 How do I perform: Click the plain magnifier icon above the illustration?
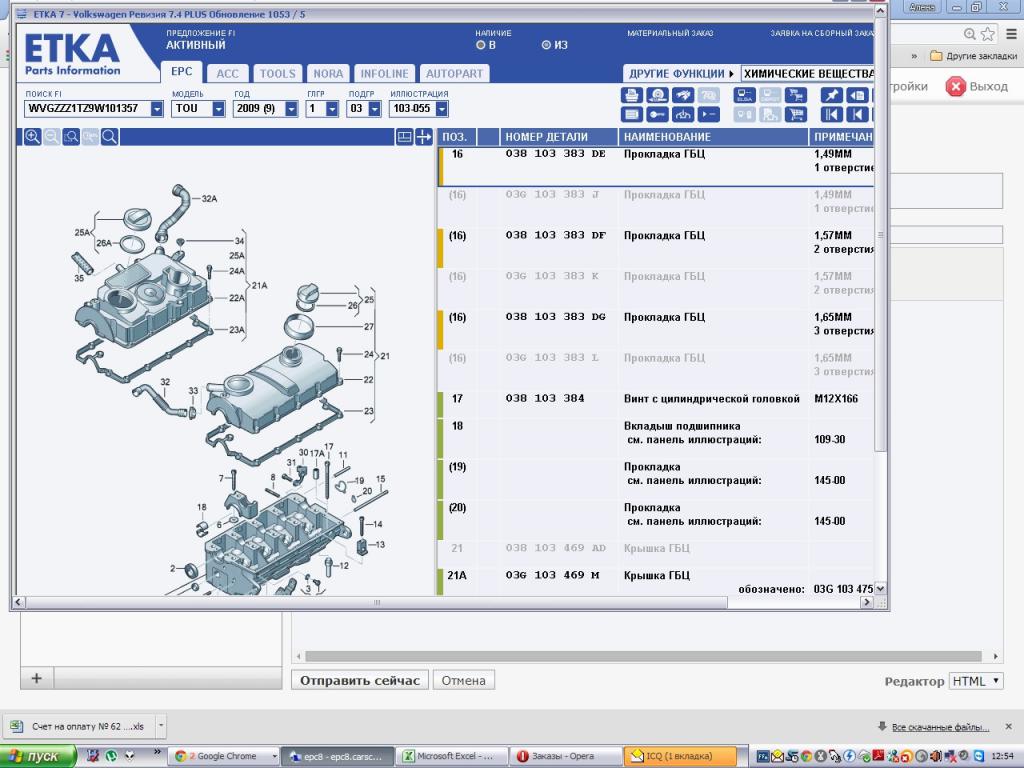110,136
